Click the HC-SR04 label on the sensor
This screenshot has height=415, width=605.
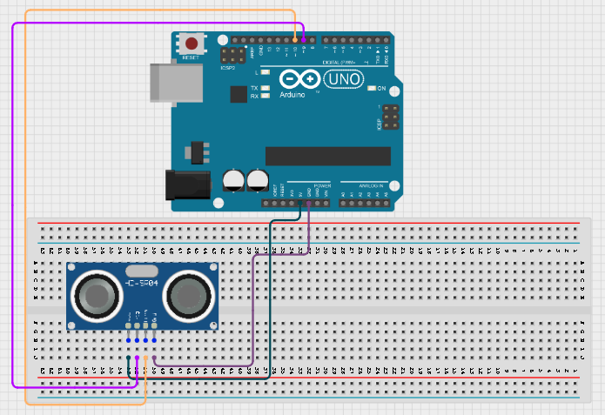[142, 283]
